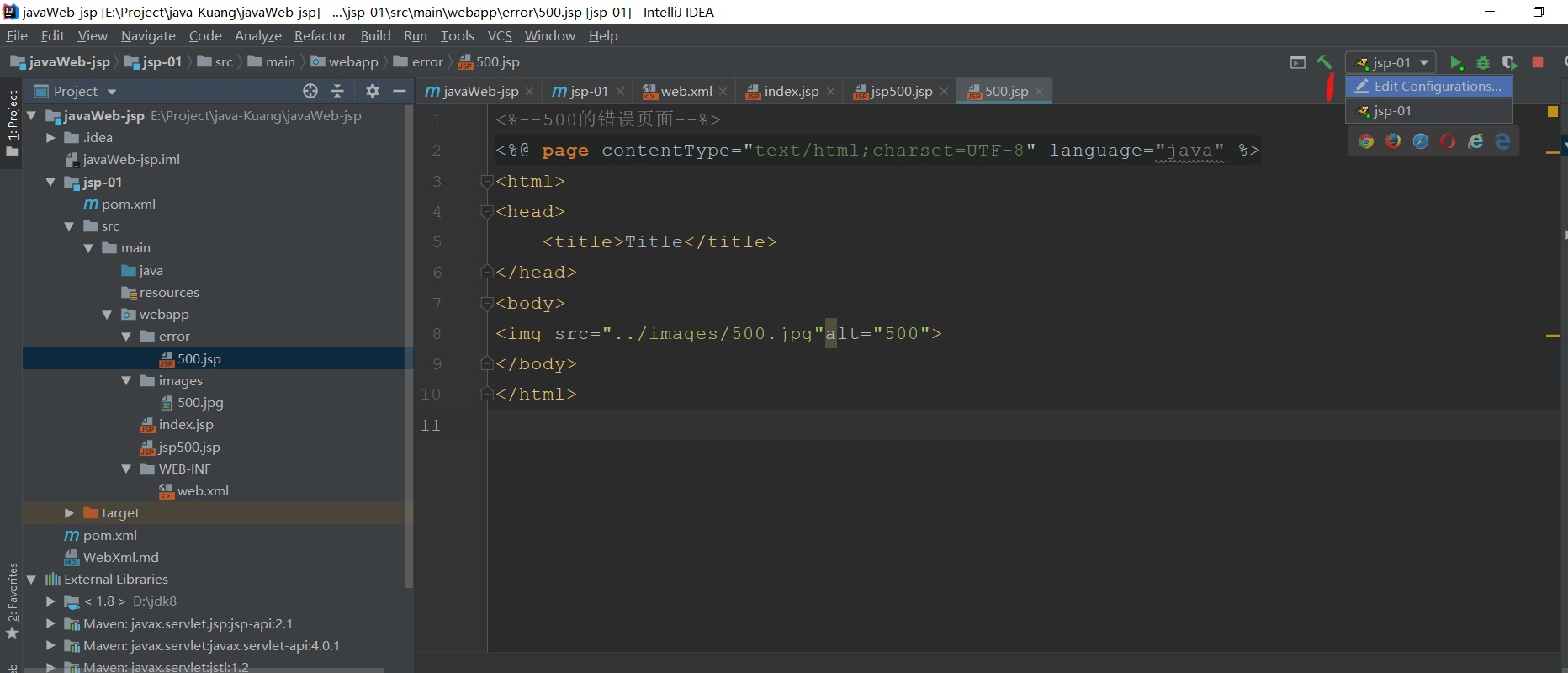This screenshot has height=673, width=1568.
Task: Collapse the jsp-01 module node
Action: point(50,182)
